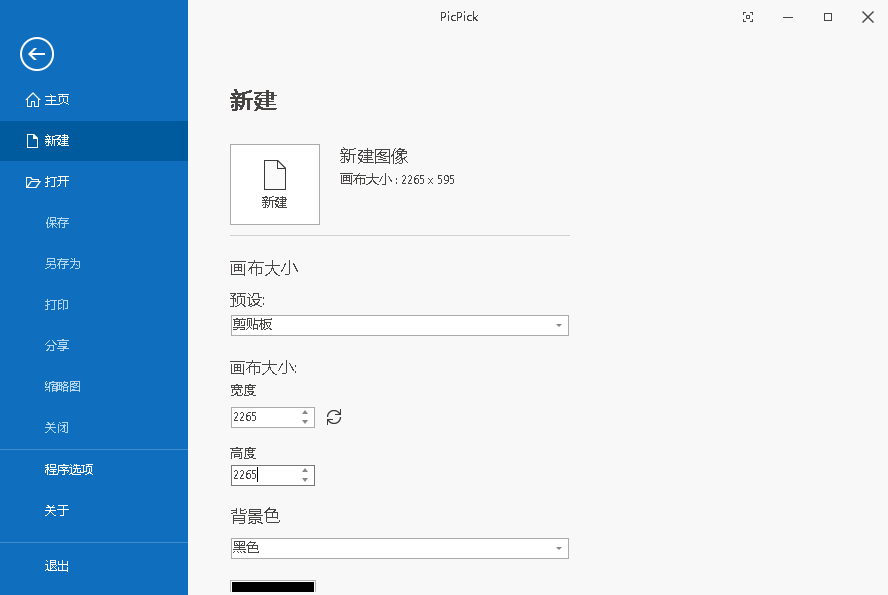888x595 pixels.
Task: Open the 保存 sidebar entry
Action: click(x=57, y=222)
